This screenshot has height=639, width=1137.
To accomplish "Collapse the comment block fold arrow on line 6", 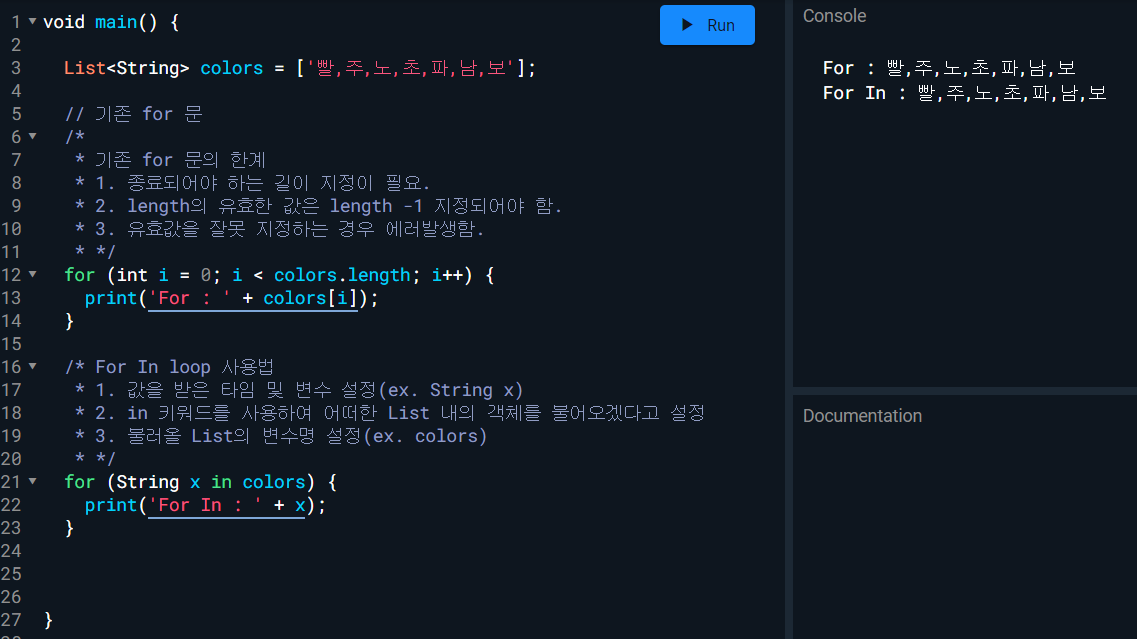I will click(x=33, y=136).
